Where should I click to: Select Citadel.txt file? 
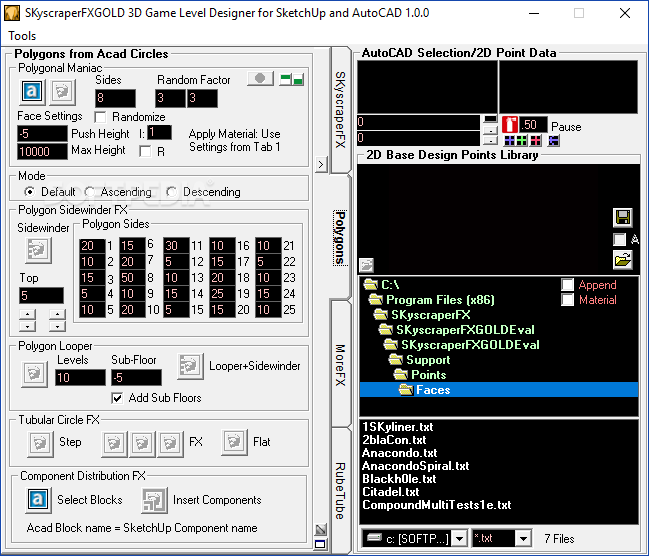click(x=390, y=492)
